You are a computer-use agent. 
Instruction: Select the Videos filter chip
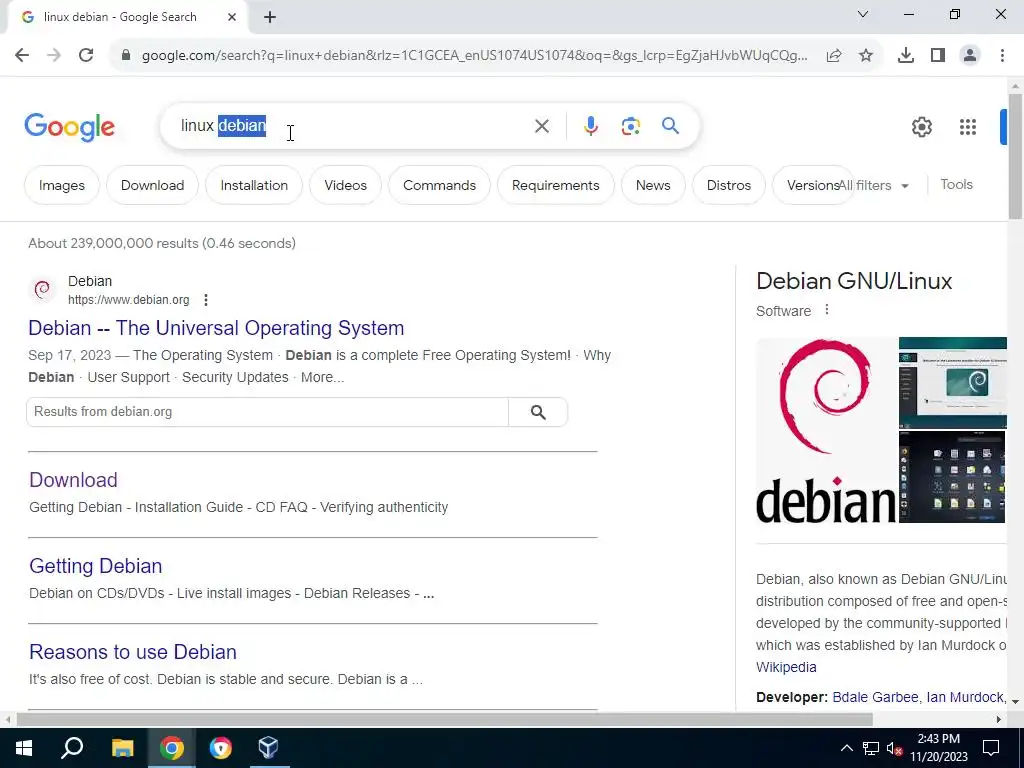[345, 185]
